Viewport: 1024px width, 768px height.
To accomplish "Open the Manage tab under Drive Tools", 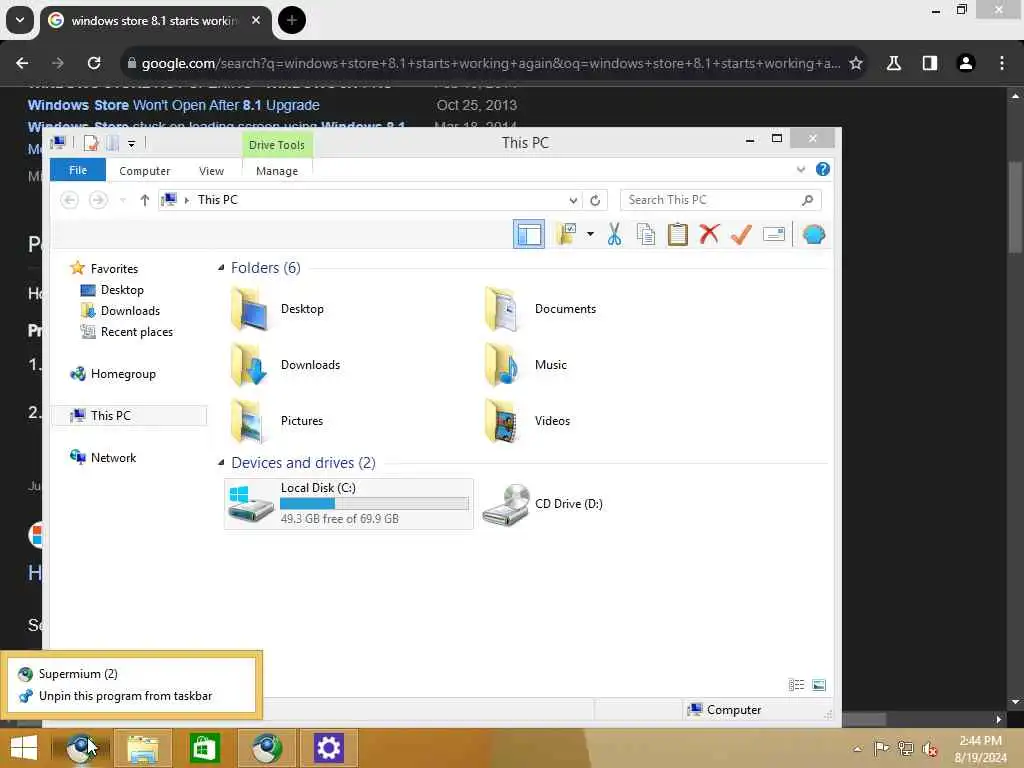I will pos(277,170).
